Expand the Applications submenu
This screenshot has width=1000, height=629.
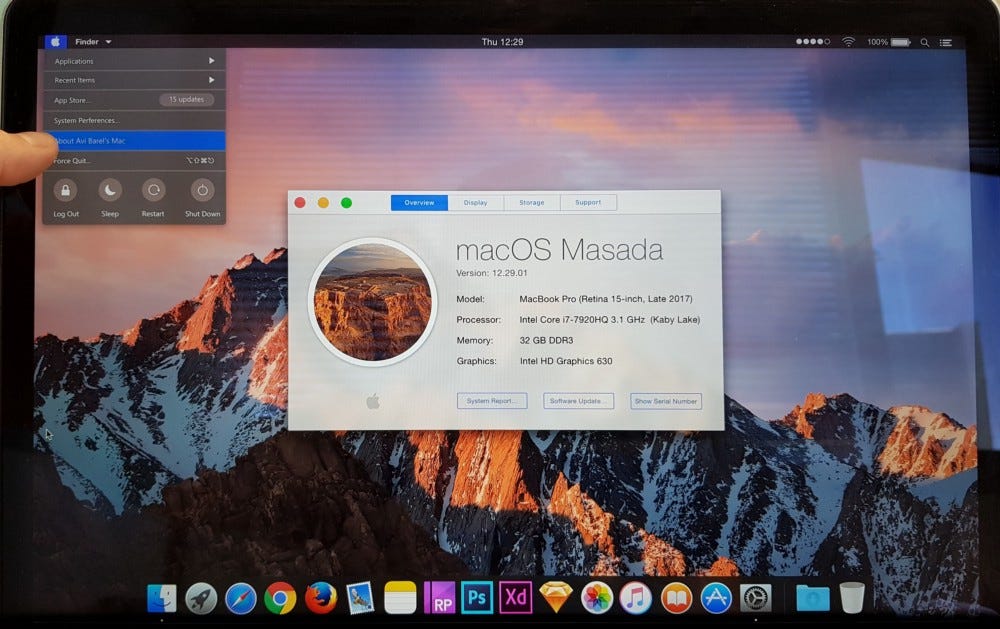coord(135,61)
